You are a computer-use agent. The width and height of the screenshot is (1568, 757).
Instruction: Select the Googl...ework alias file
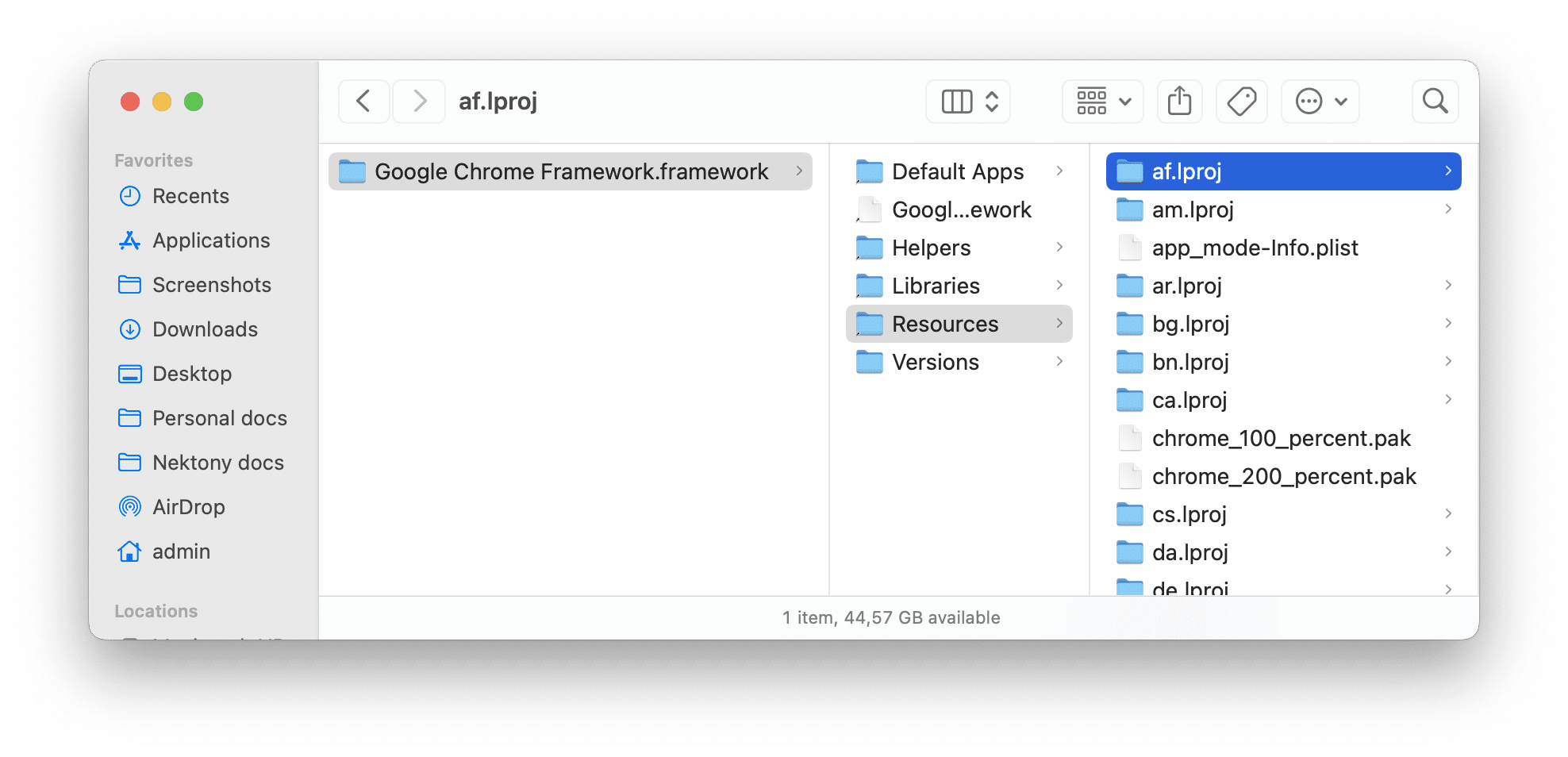(x=959, y=209)
